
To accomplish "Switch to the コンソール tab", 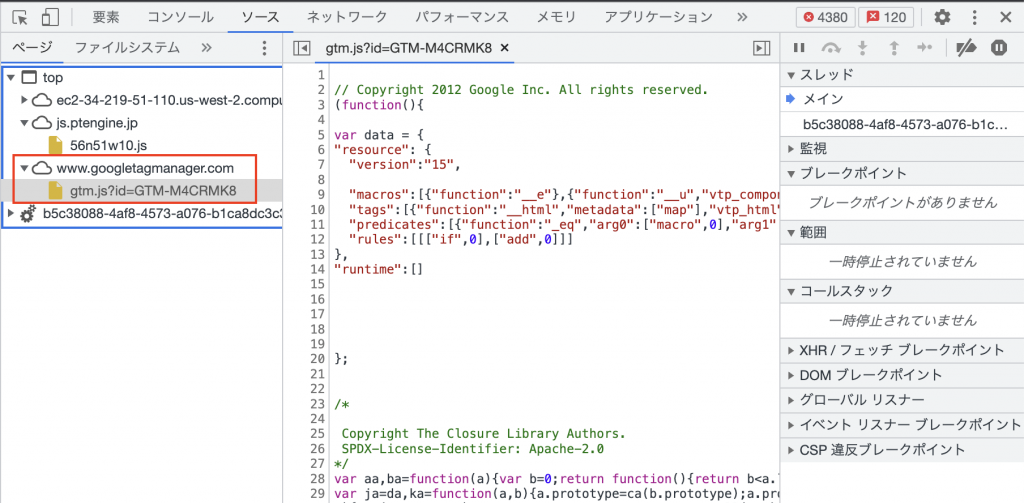I will point(180,17).
